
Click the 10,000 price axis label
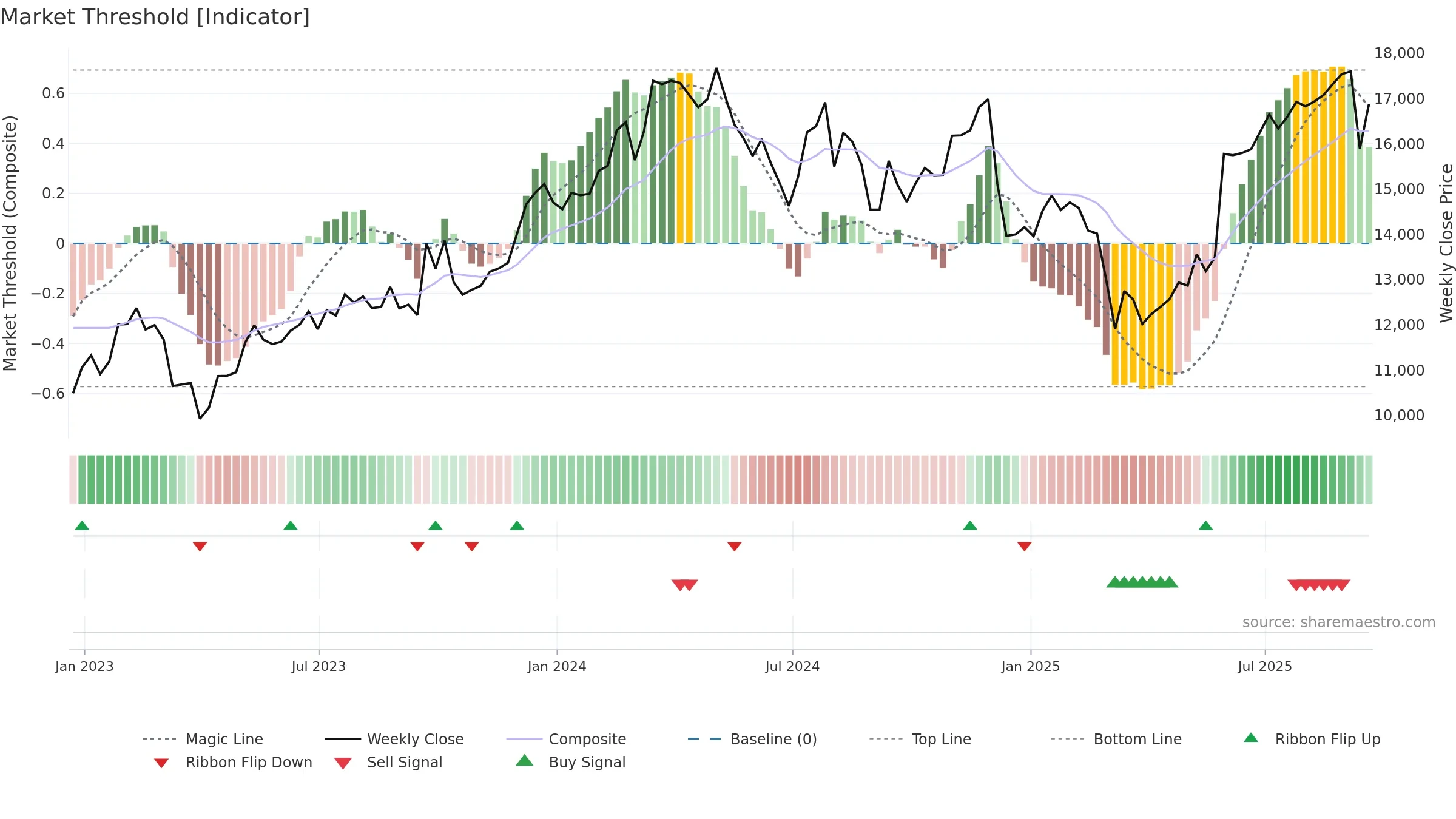pyautogui.click(x=1399, y=416)
